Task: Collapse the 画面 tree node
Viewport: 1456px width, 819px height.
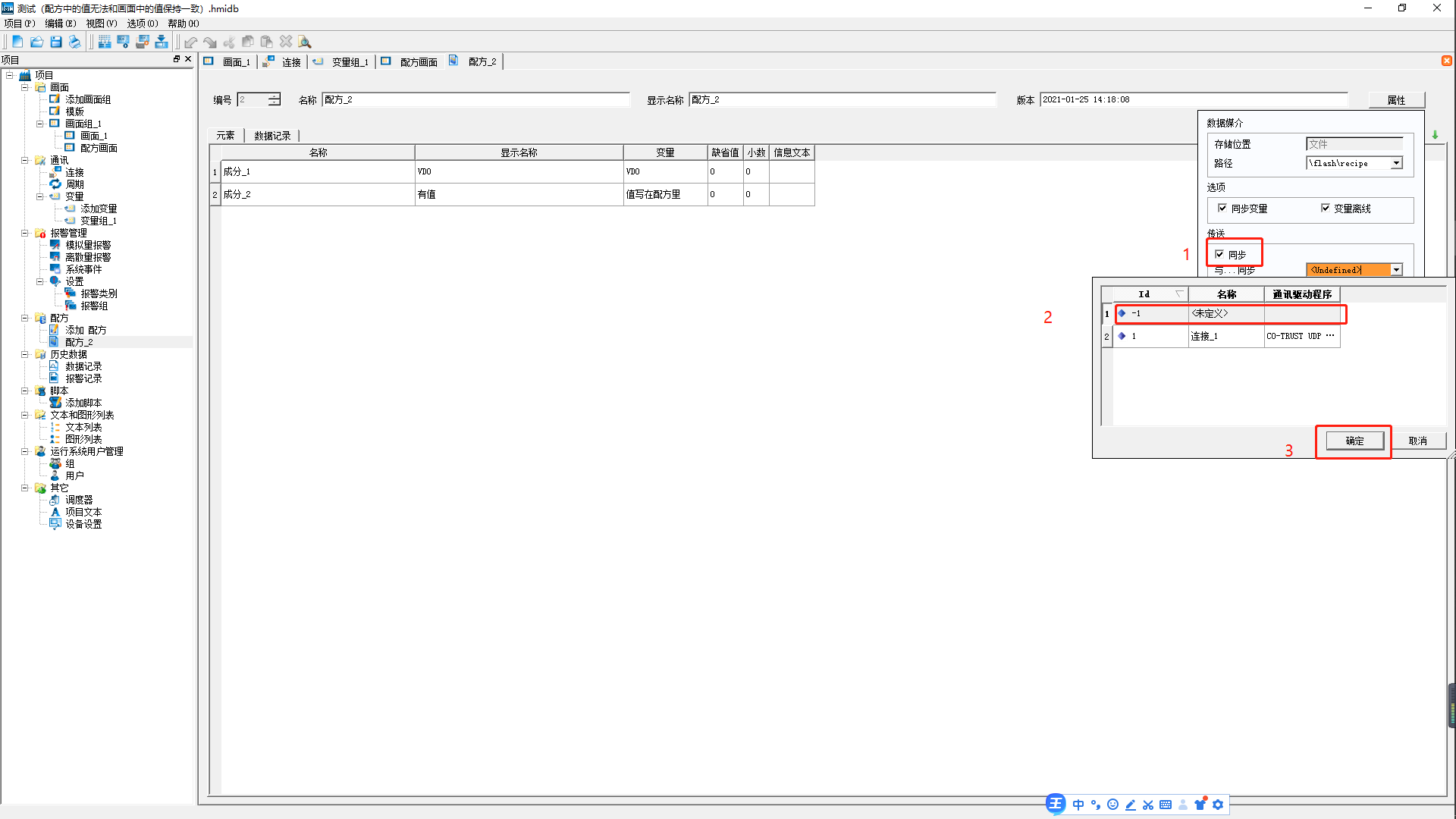Action: point(25,87)
